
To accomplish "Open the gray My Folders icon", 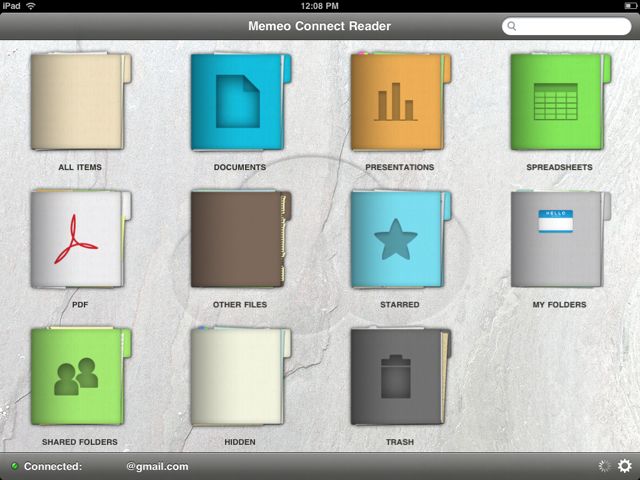I will point(561,239).
